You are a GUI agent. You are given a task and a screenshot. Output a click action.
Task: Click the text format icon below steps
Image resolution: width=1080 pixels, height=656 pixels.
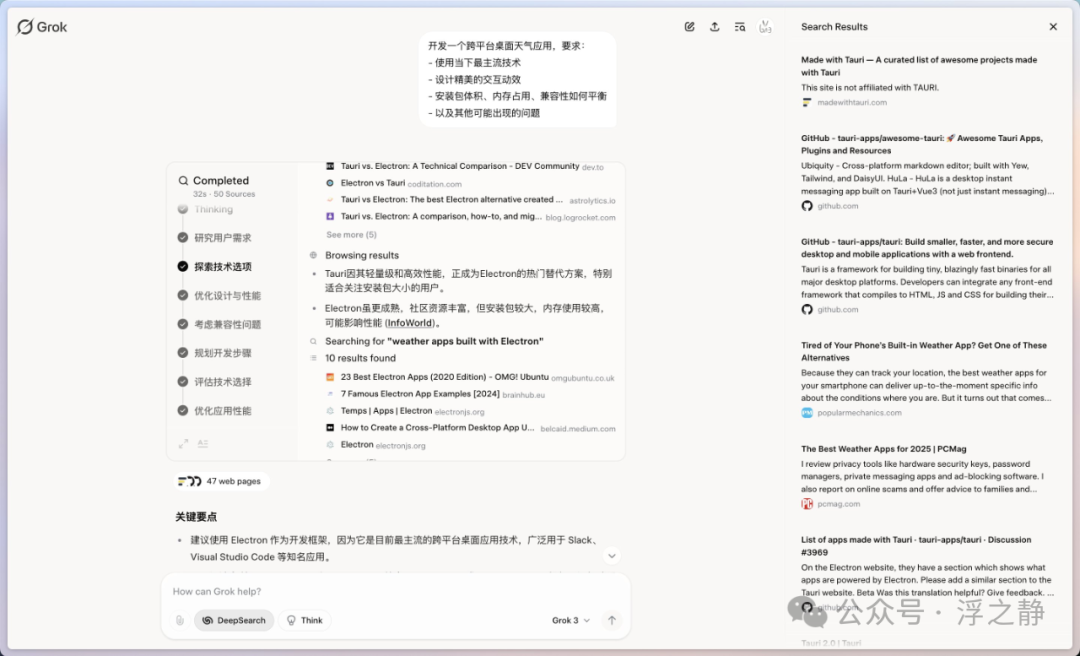[x=202, y=444]
